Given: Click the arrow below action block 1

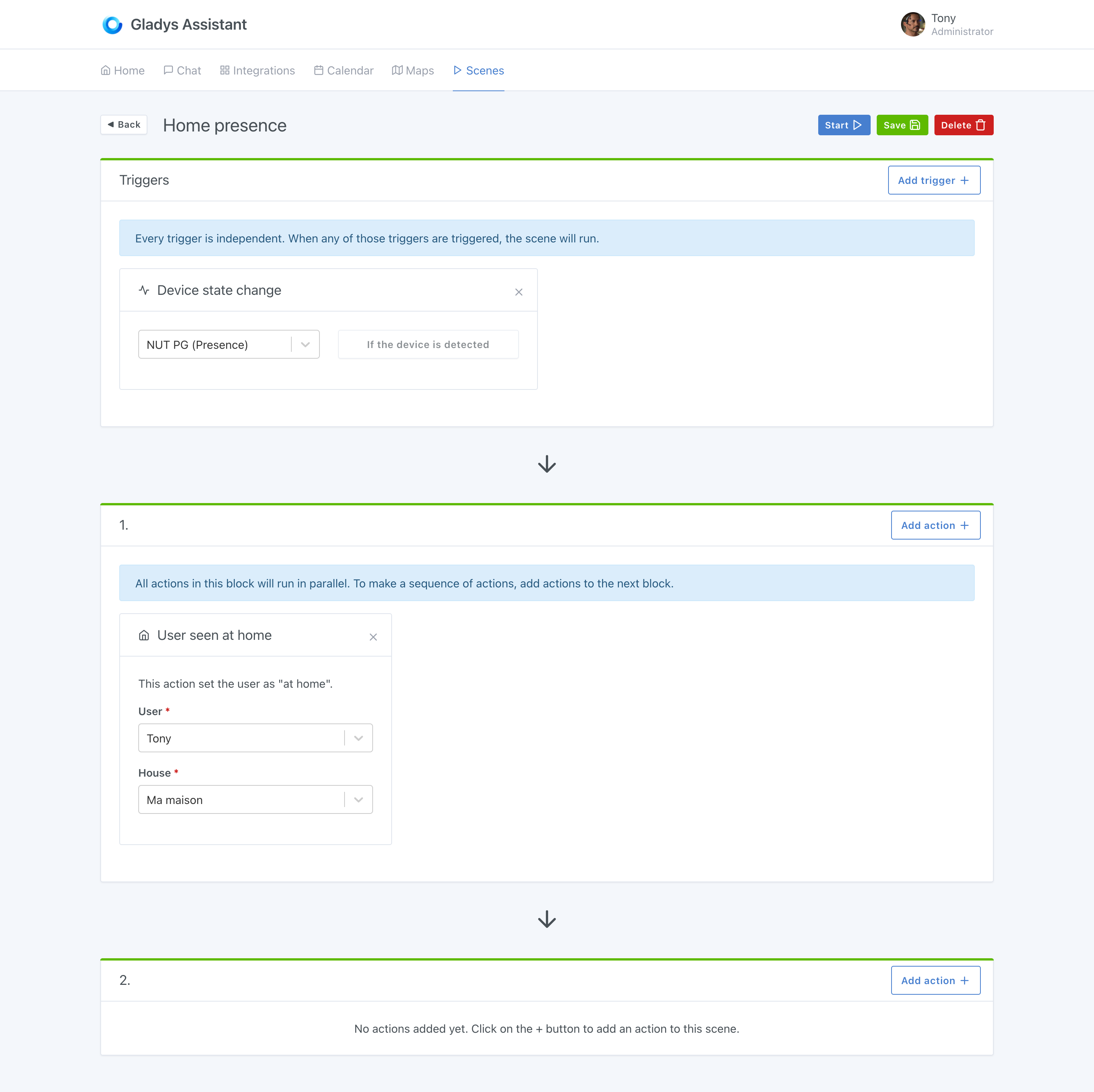Looking at the screenshot, I should 547,919.
